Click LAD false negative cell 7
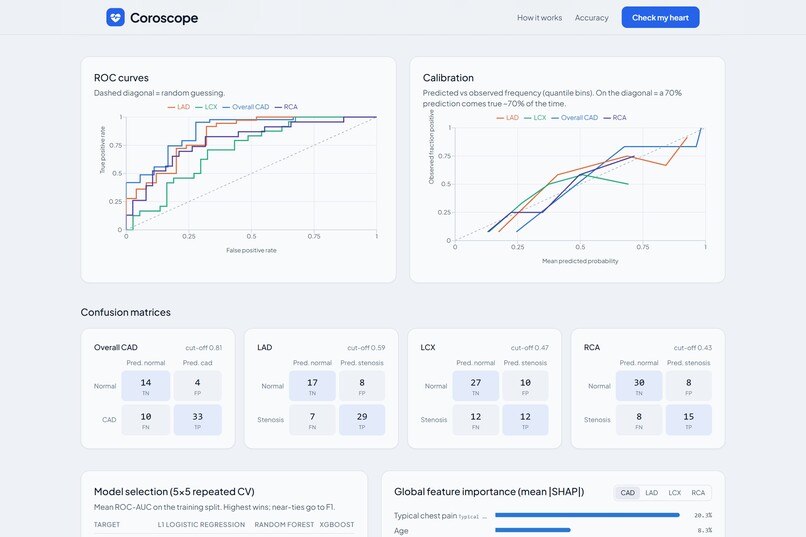 pyautogui.click(x=312, y=420)
